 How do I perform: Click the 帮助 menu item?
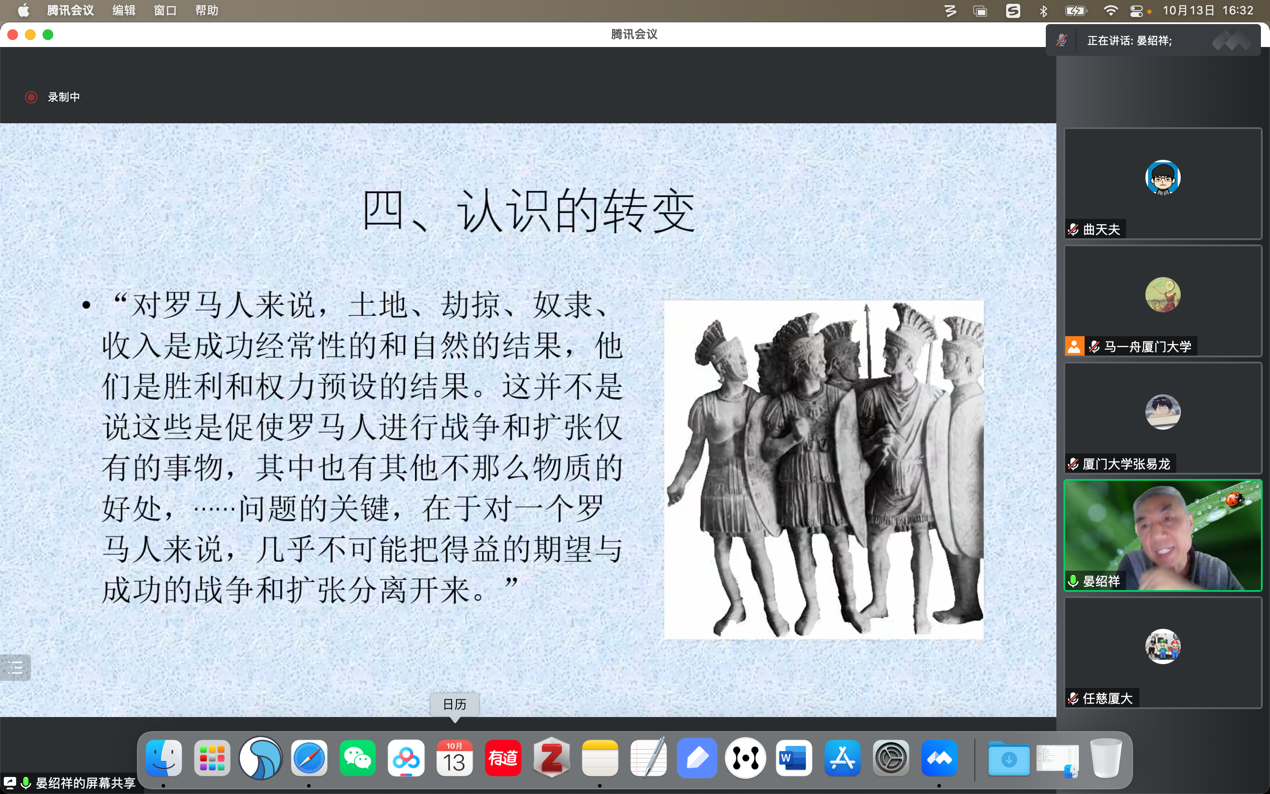(x=207, y=11)
